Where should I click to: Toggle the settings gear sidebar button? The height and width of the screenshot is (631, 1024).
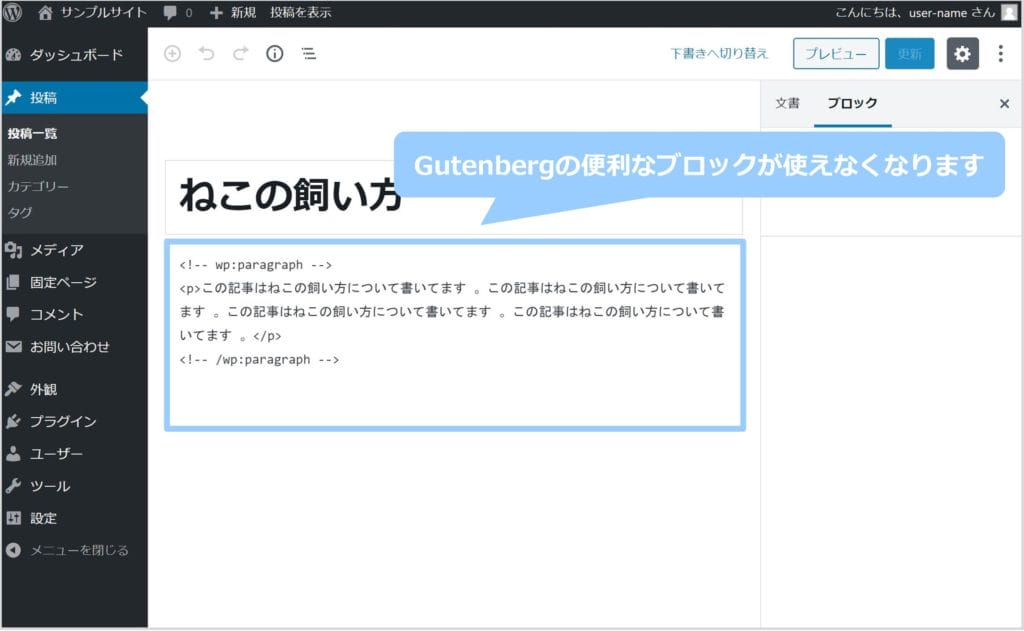point(963,54)
